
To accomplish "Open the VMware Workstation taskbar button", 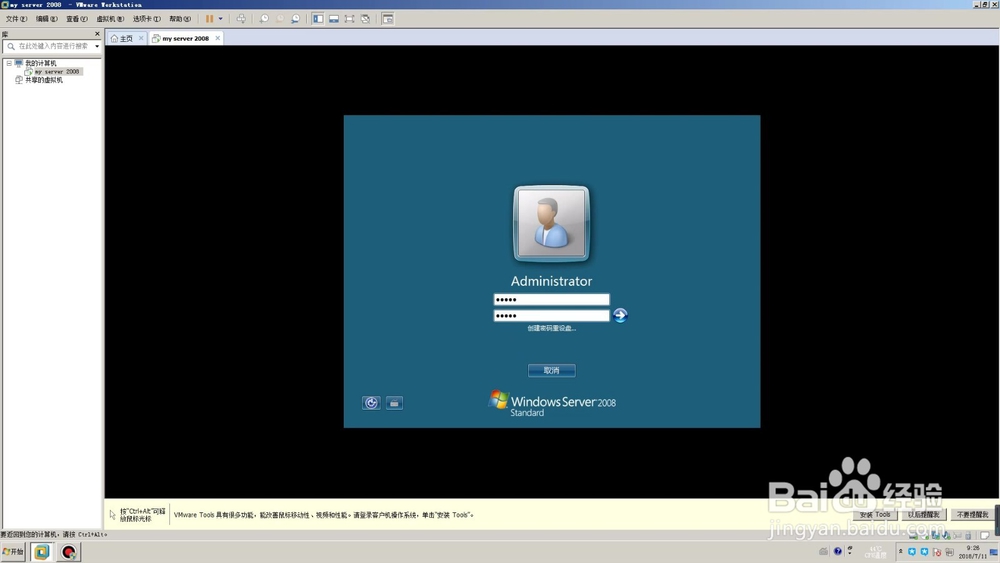I will tap(41, 552).
